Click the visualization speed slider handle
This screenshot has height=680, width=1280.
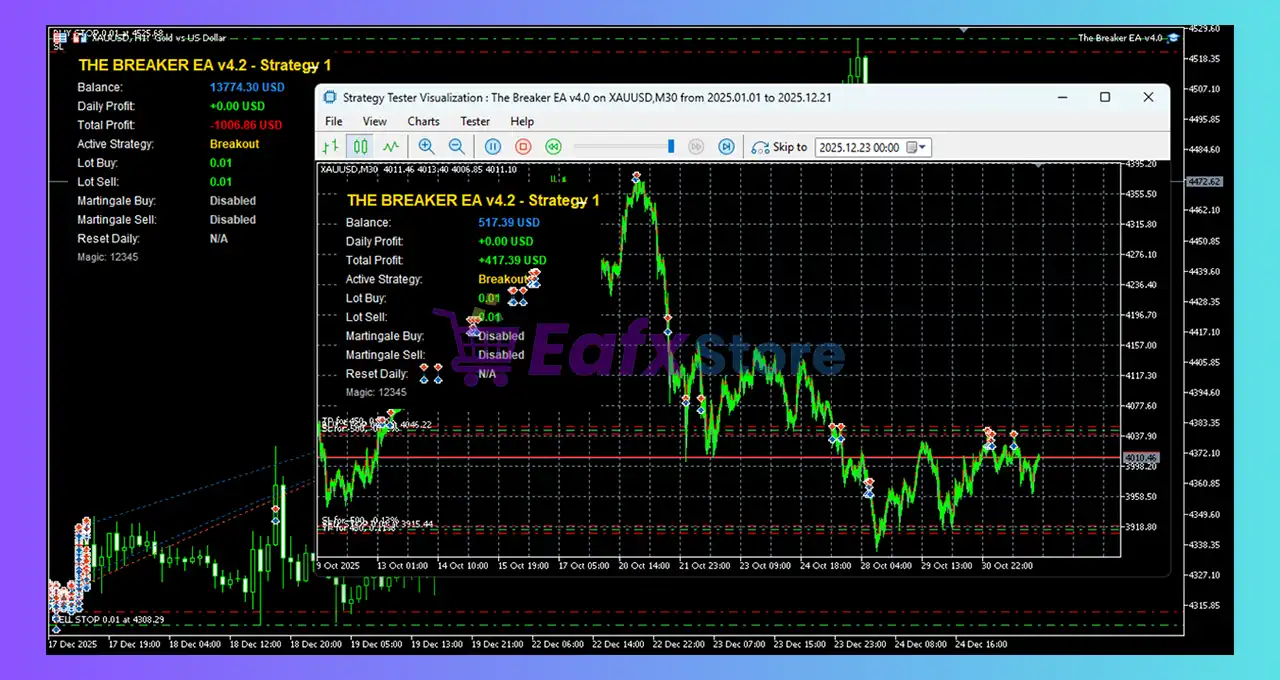pos(671,147)
